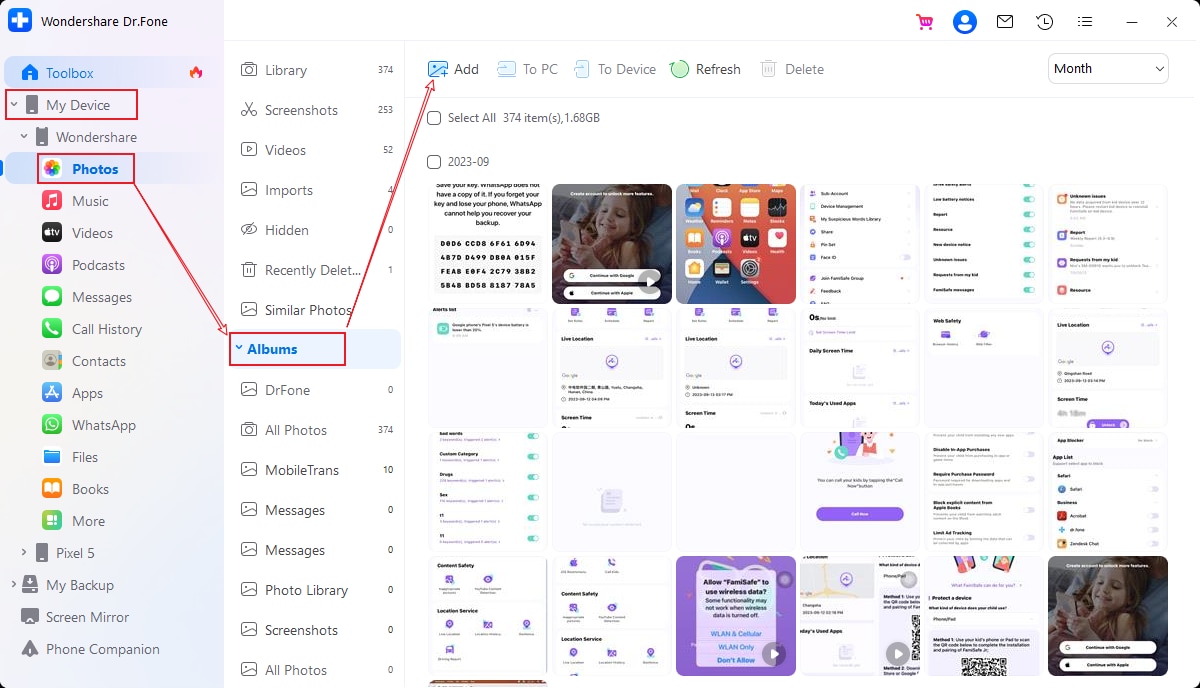
Task: Open the mail messages icon
Action: pos(1005,22)
